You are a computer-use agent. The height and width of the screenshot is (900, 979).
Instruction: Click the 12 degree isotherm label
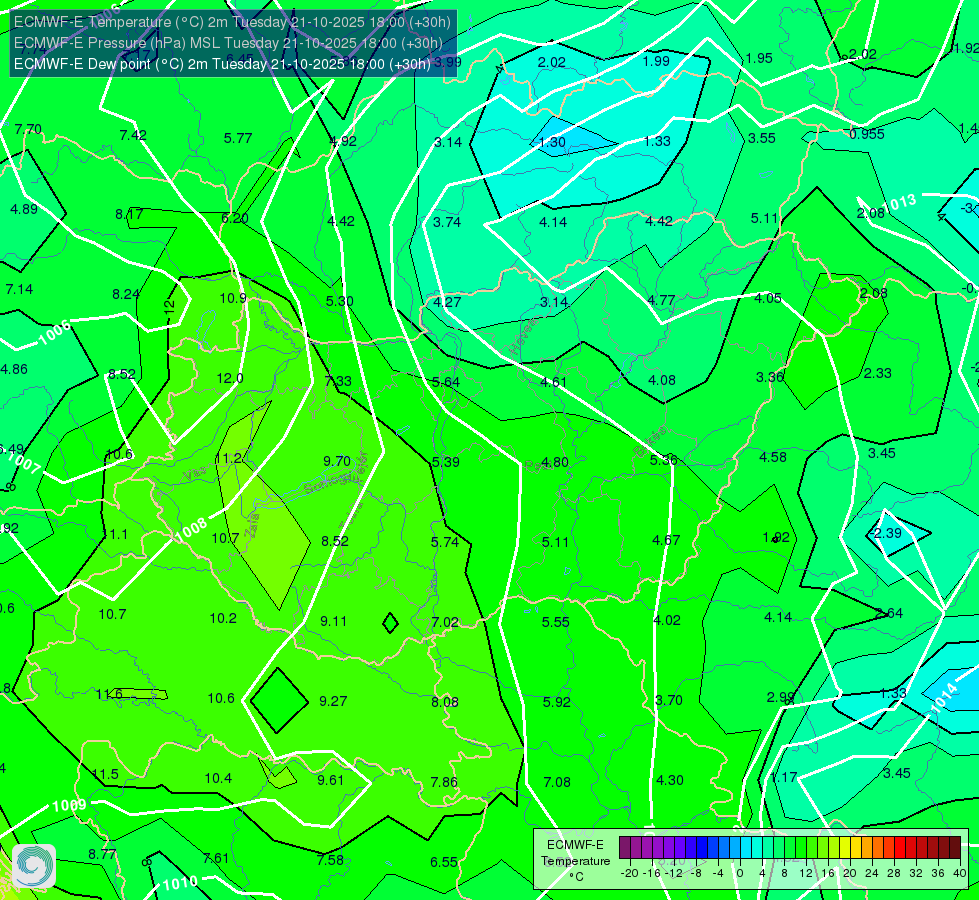(169, 306)
